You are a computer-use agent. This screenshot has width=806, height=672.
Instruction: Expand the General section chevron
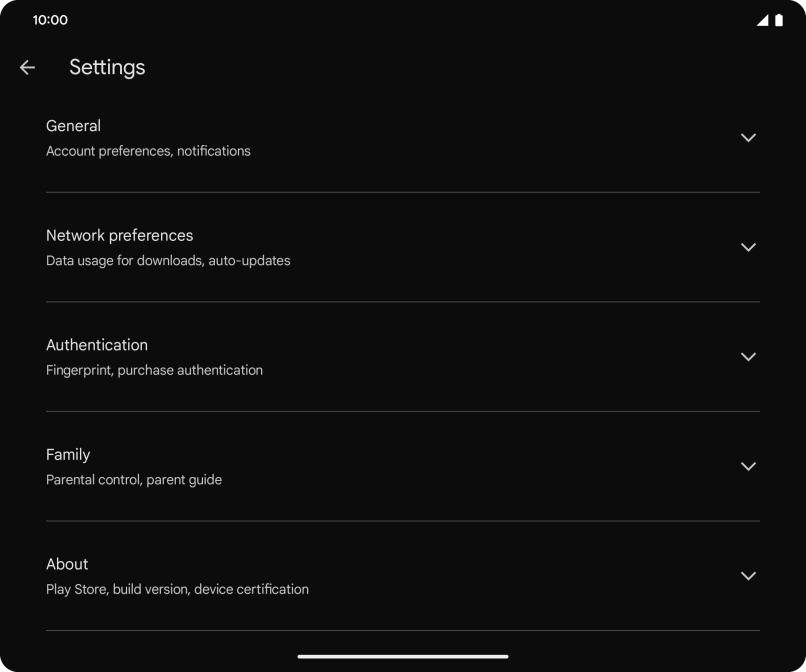pyautogui.click(x=748, y=138)
